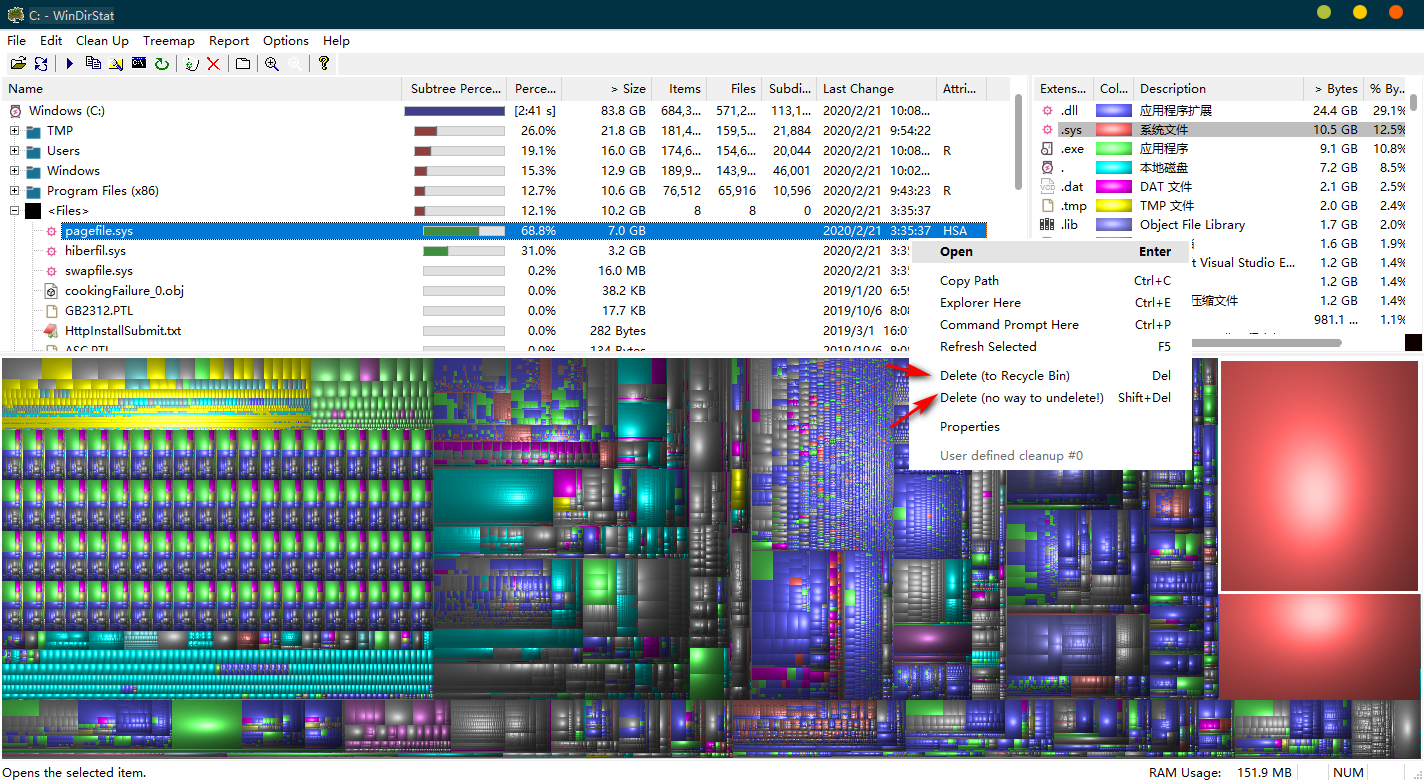
Task: Sort by the Name column header
Action: tap(201, 89)
